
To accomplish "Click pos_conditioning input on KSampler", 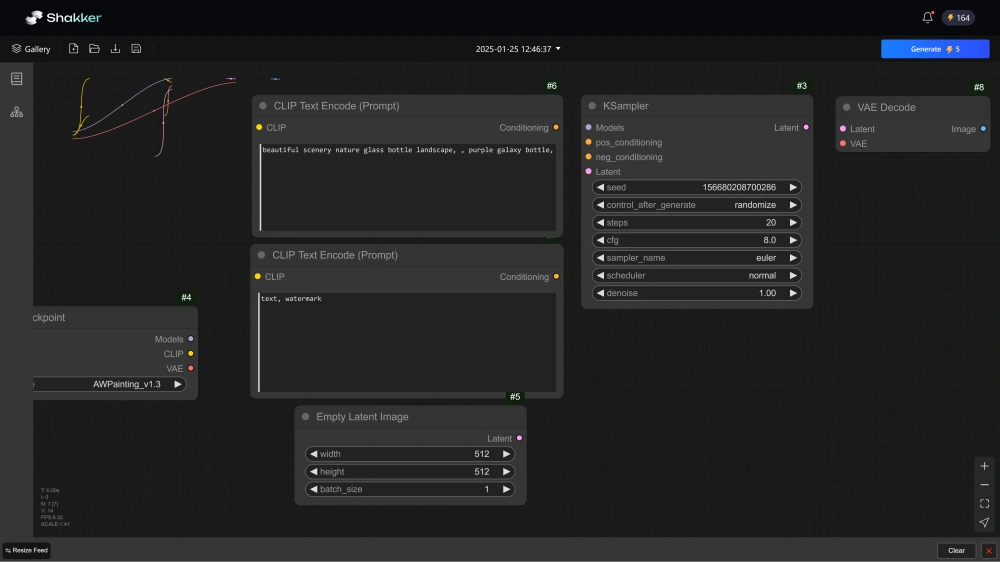I will pos(589,142).
